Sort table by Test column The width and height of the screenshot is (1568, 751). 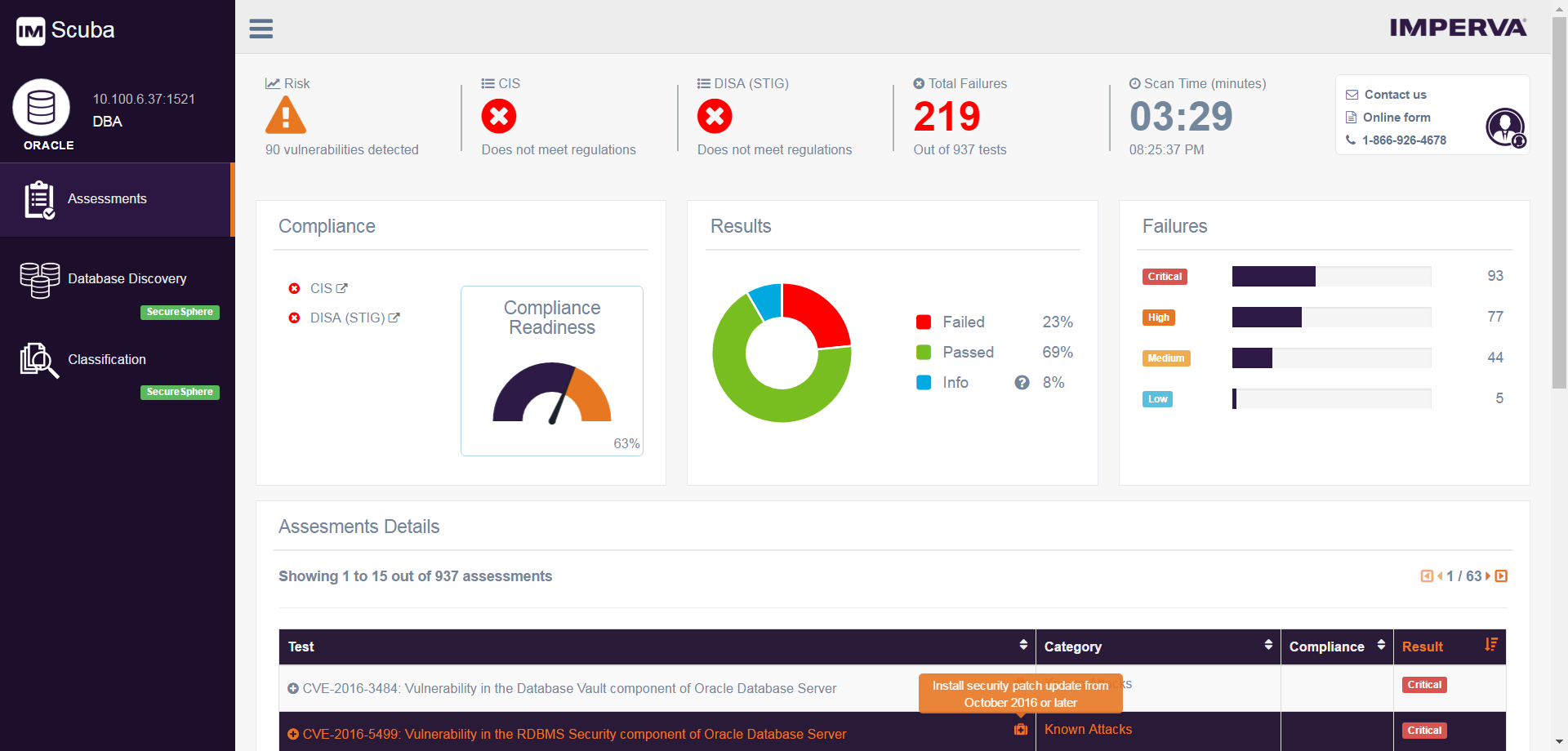click(x=1023, y=645)
